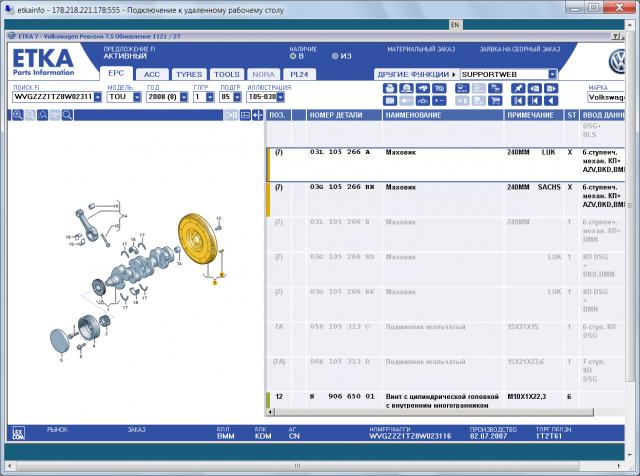This screenshot has width=640, height=476.
Task: Click the help question mark in ETKA title bar
Action: (616, 36)
